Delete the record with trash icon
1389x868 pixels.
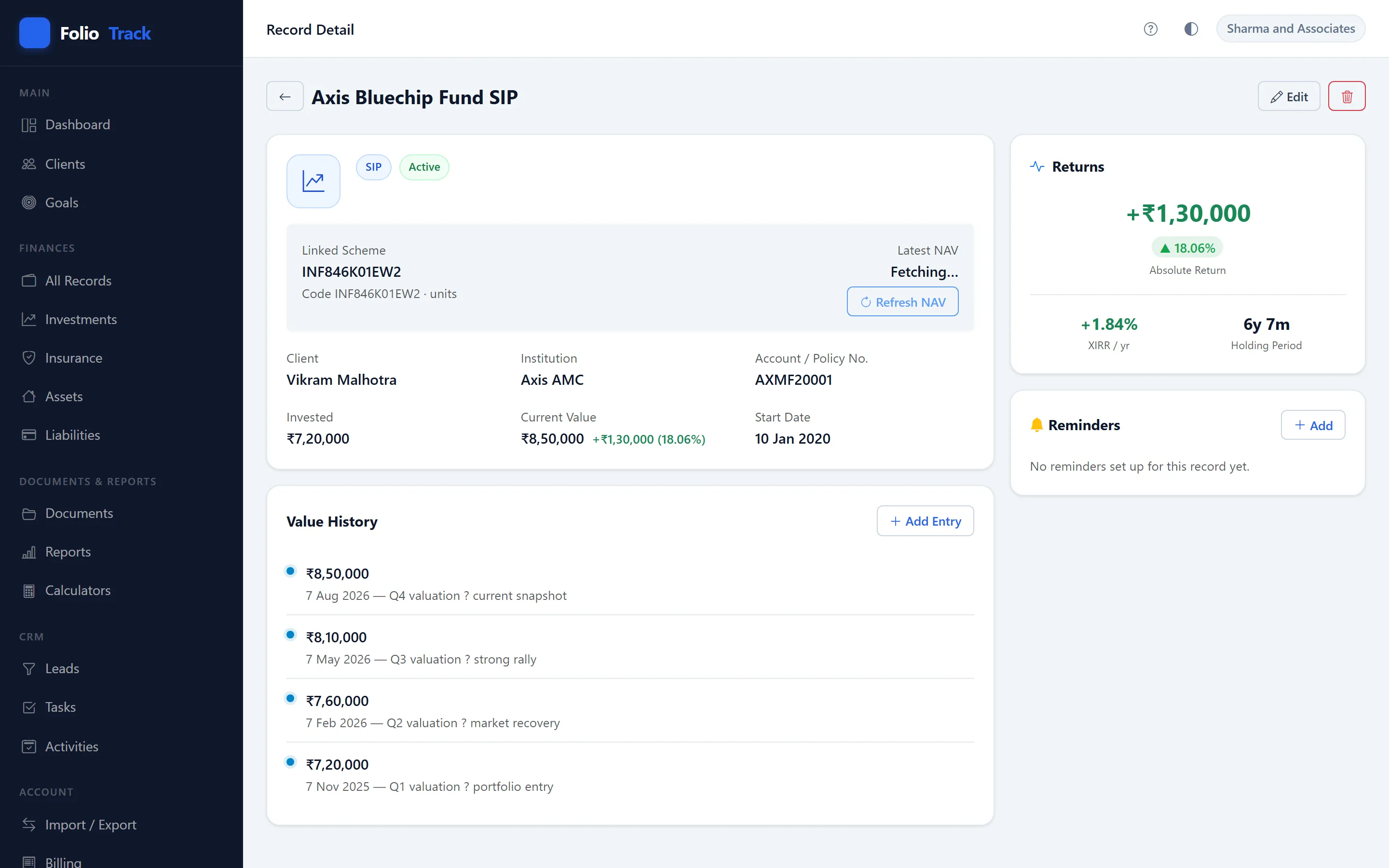pyautogui.click(x=1347, y=96)
